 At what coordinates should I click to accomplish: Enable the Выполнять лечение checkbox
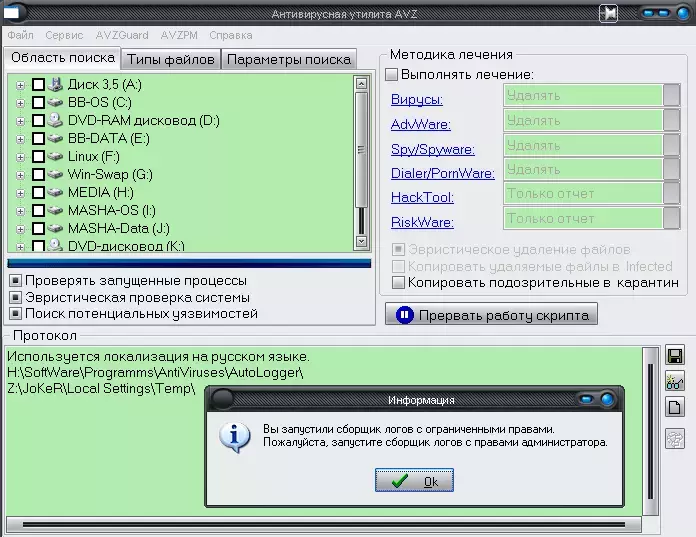pyautogui.click(x=391, y=74)
